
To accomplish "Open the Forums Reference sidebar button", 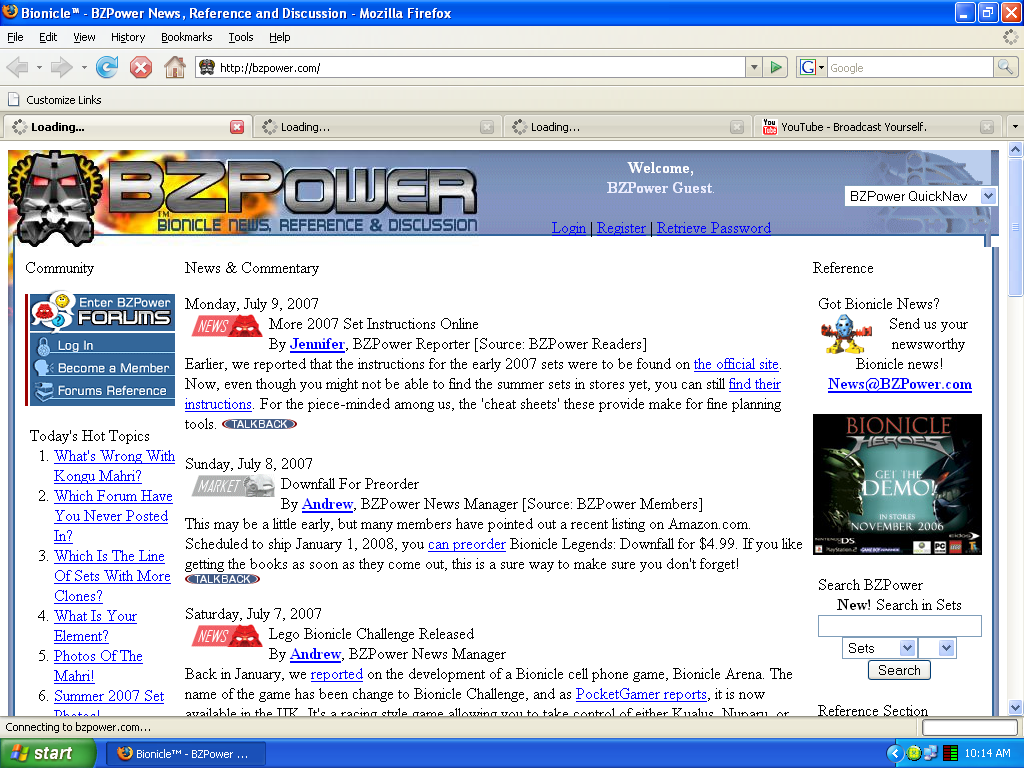I will (x=102, y=391).
